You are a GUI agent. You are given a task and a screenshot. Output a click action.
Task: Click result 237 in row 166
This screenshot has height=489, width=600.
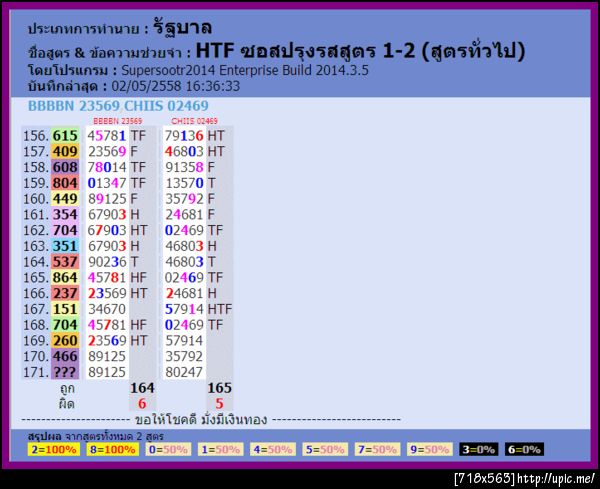point(65,293)
